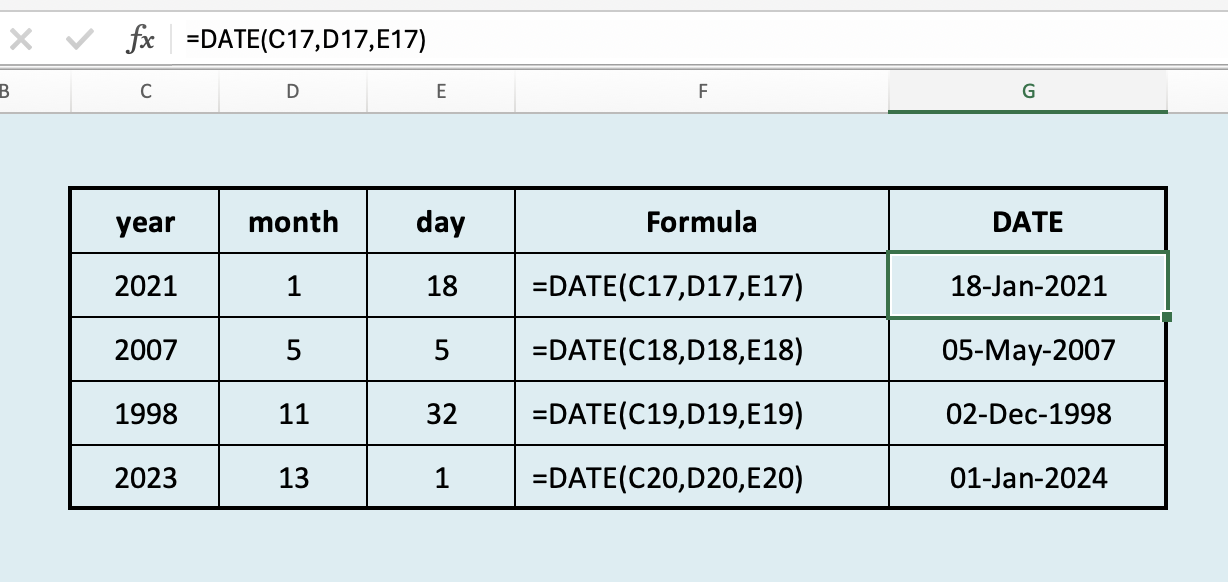Click the fill handle on cell G17
The height and width of the screenshot is (582, 1228).
coord(1167,317)
